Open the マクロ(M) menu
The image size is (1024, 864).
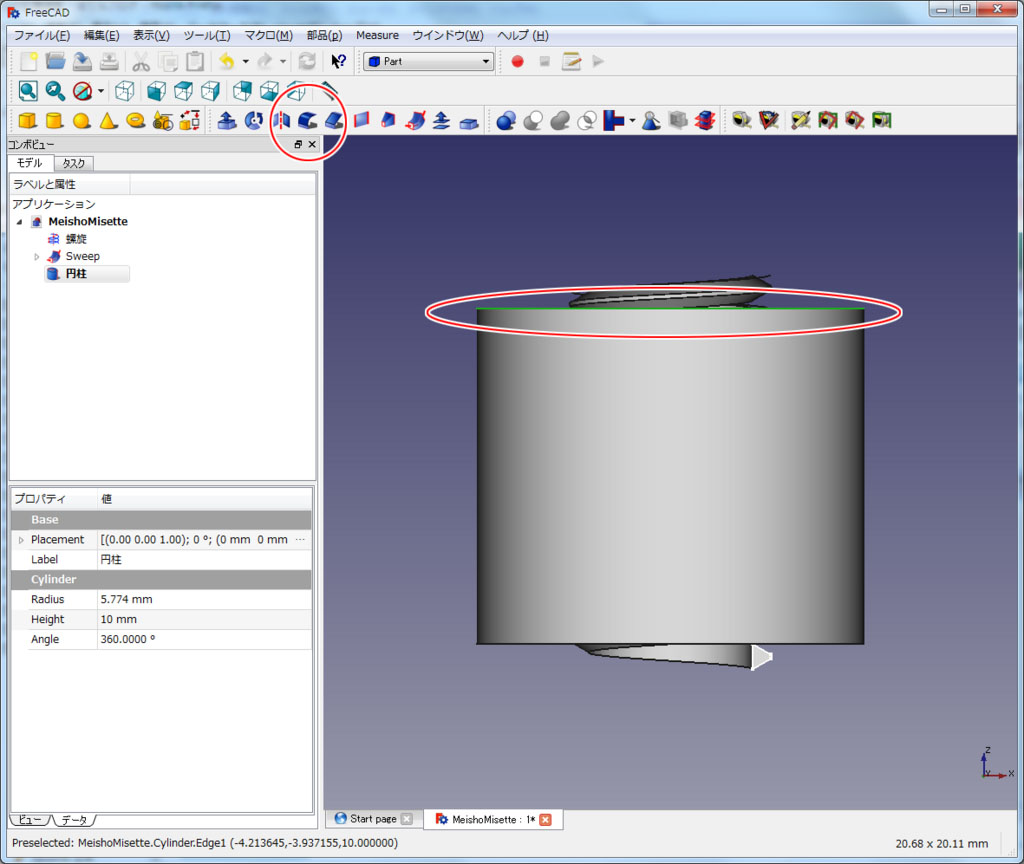pos(268,35)
